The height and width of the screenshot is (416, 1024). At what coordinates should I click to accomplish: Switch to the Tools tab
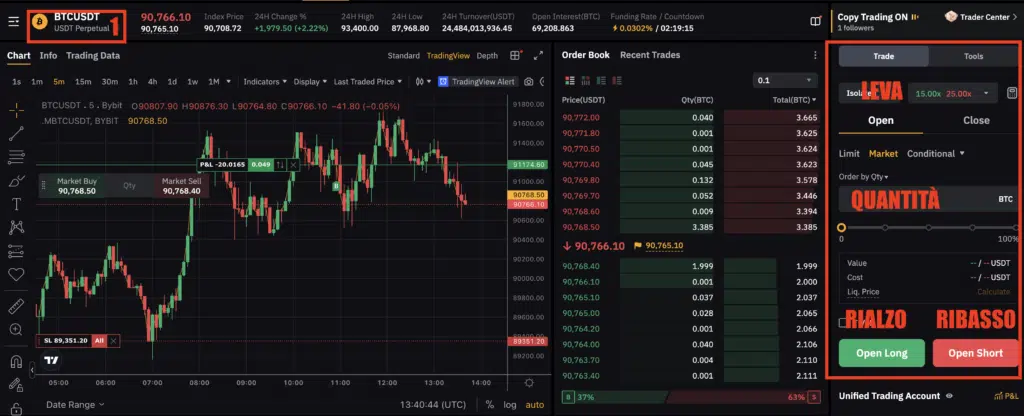point(973,56)
